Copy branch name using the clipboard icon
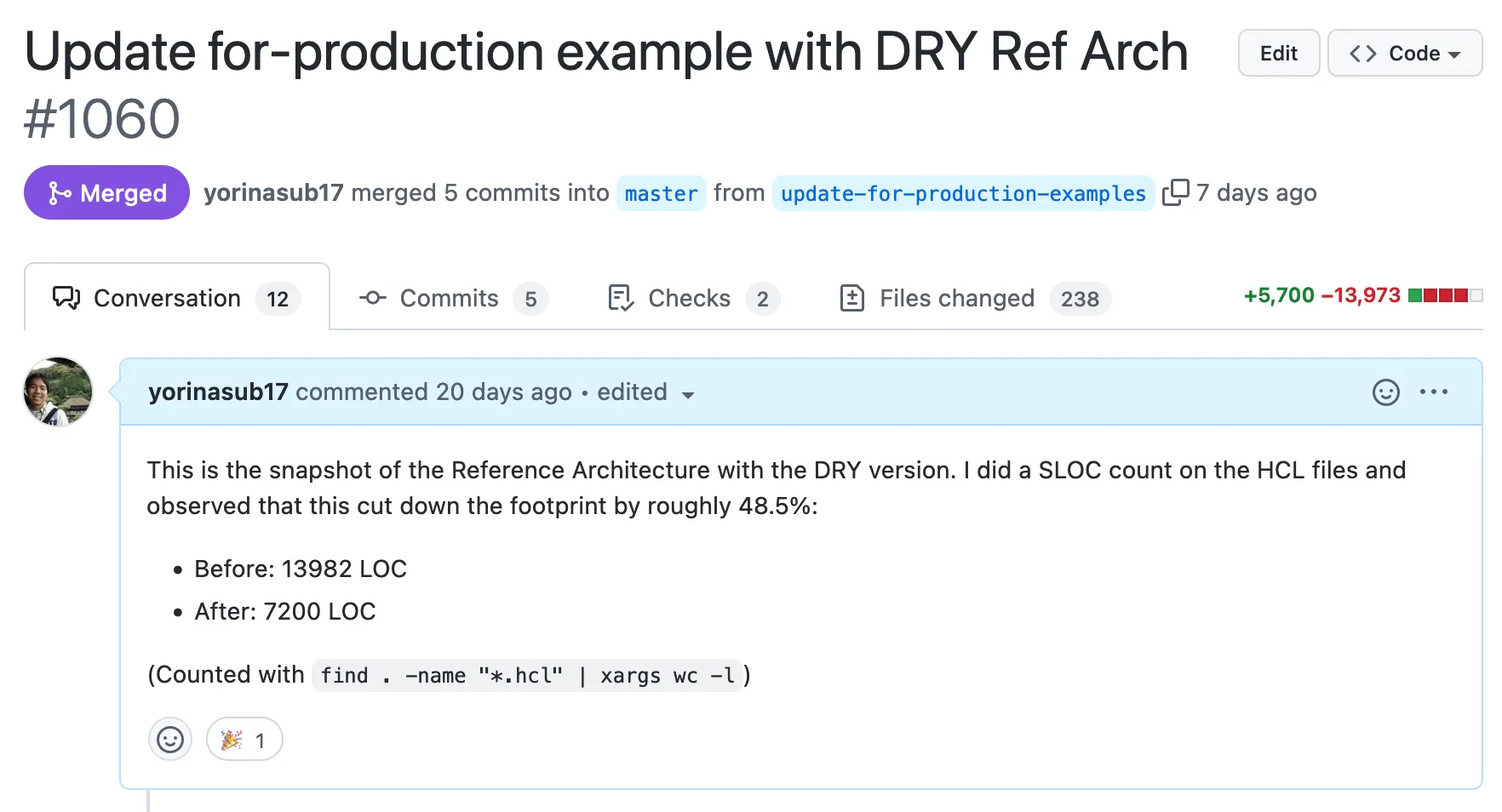This screenshot has width=1502, height=812. coord(1175,192)
